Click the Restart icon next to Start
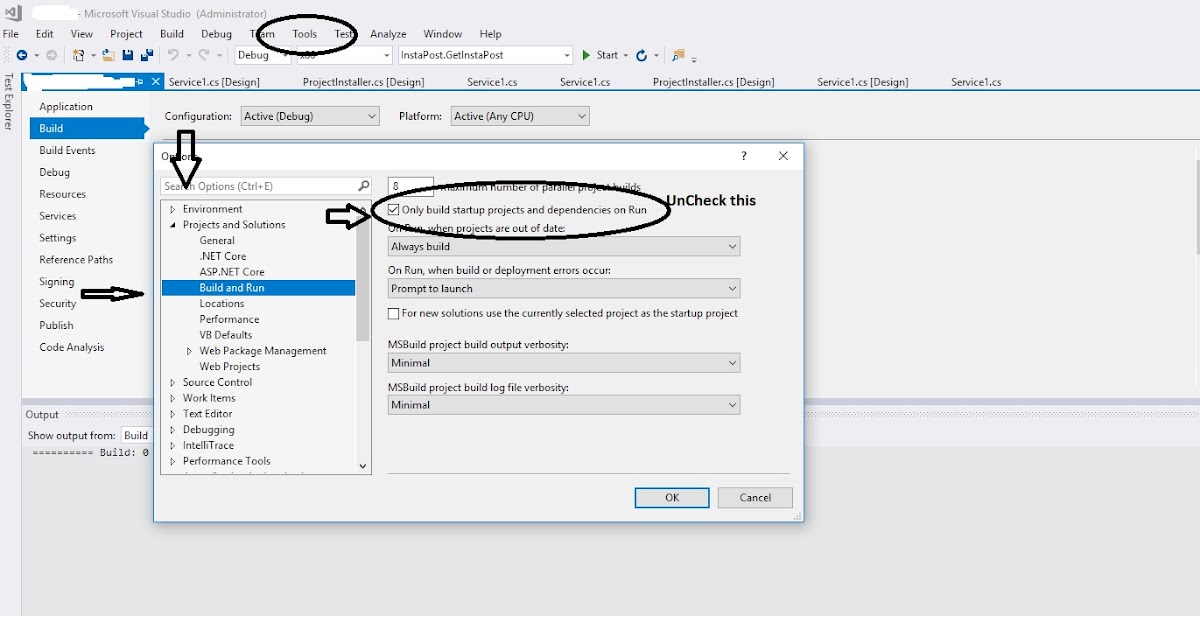 (x=641, y=55)
